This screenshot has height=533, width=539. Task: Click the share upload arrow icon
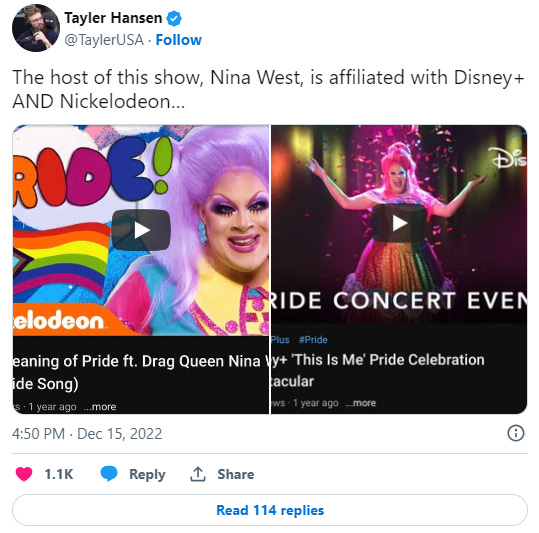198,474
